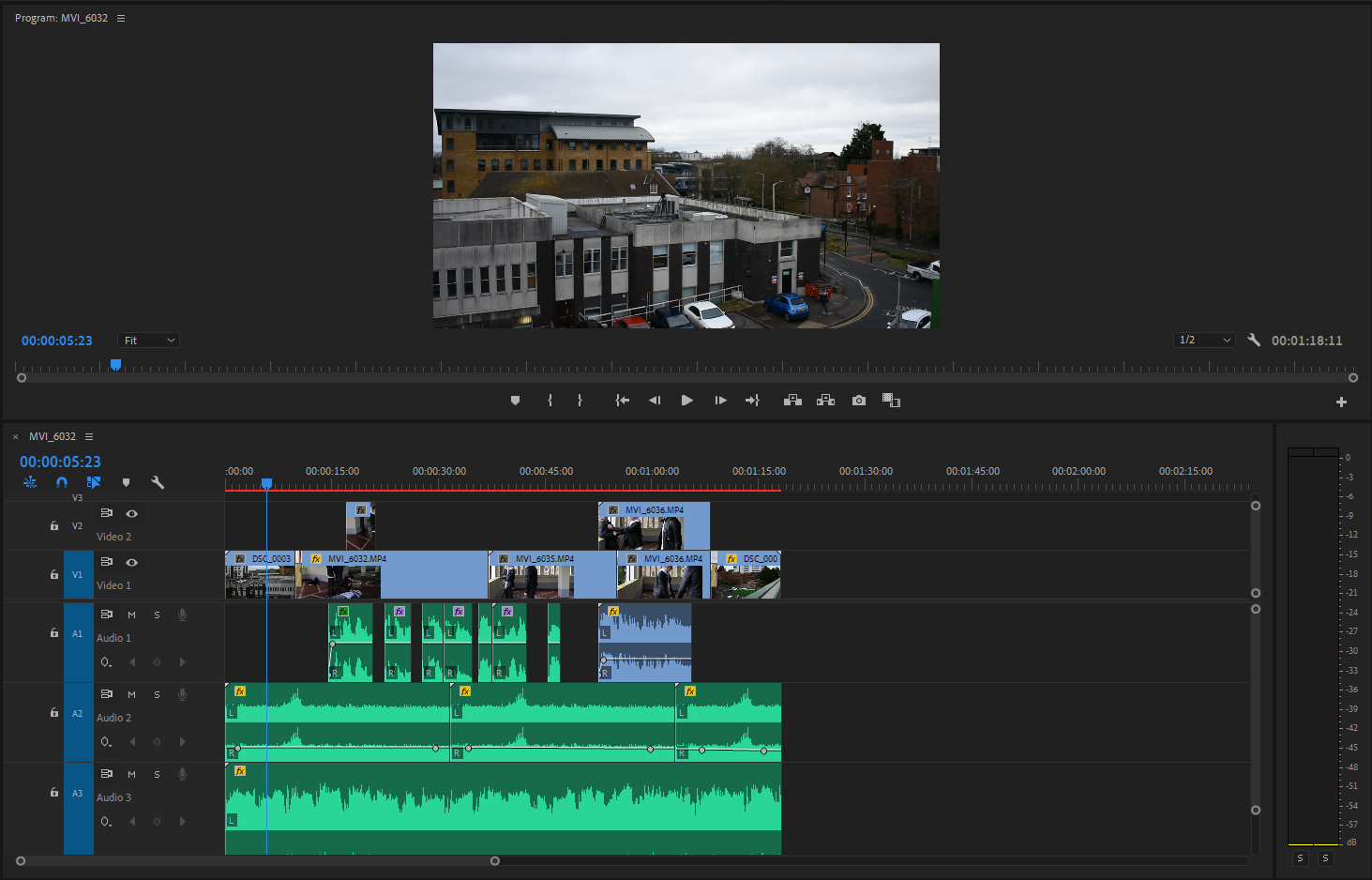Open the Fit zoom level dropdown

148,341
